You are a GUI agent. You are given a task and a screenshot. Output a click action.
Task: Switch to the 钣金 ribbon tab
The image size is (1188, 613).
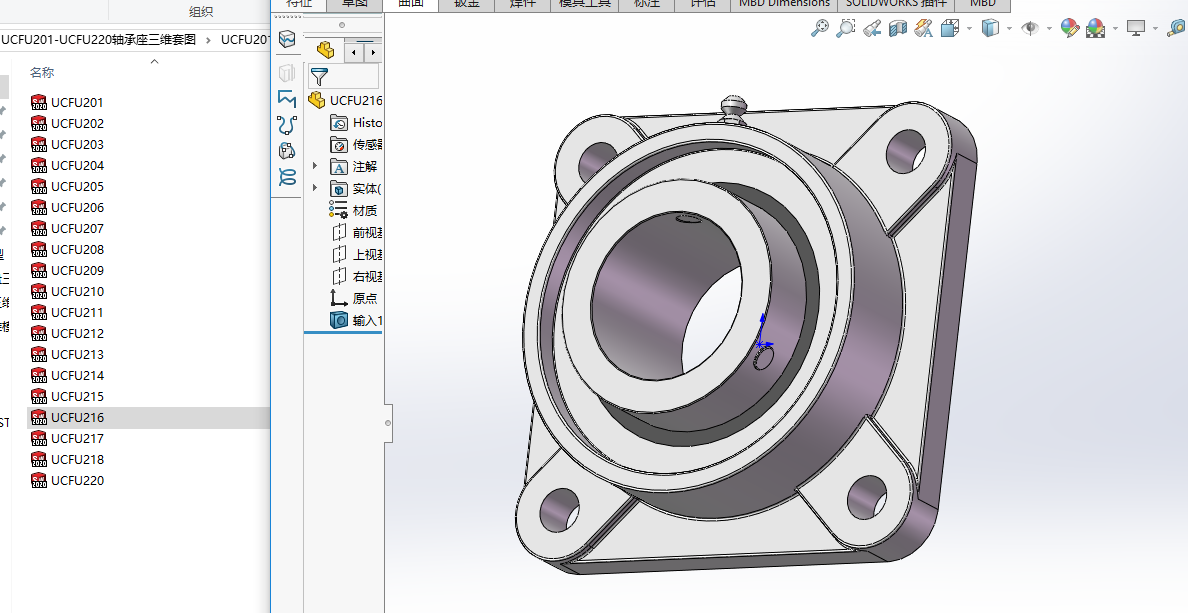click(466, 4)
